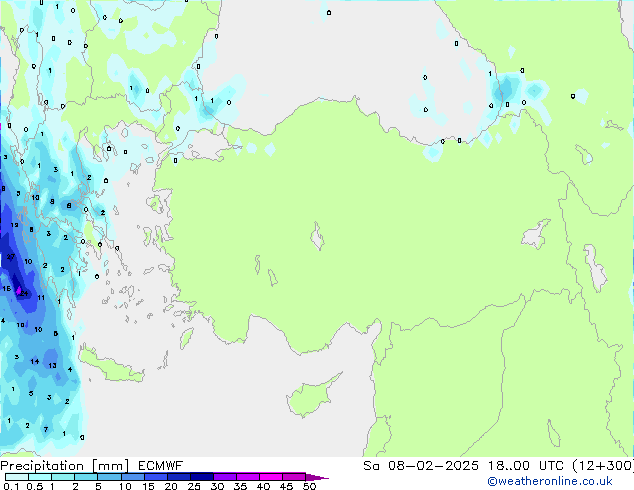This screenshot has height=490, width=634.
Task: Click the '0.1' legend scale label
Action: (x=11, y=486)
